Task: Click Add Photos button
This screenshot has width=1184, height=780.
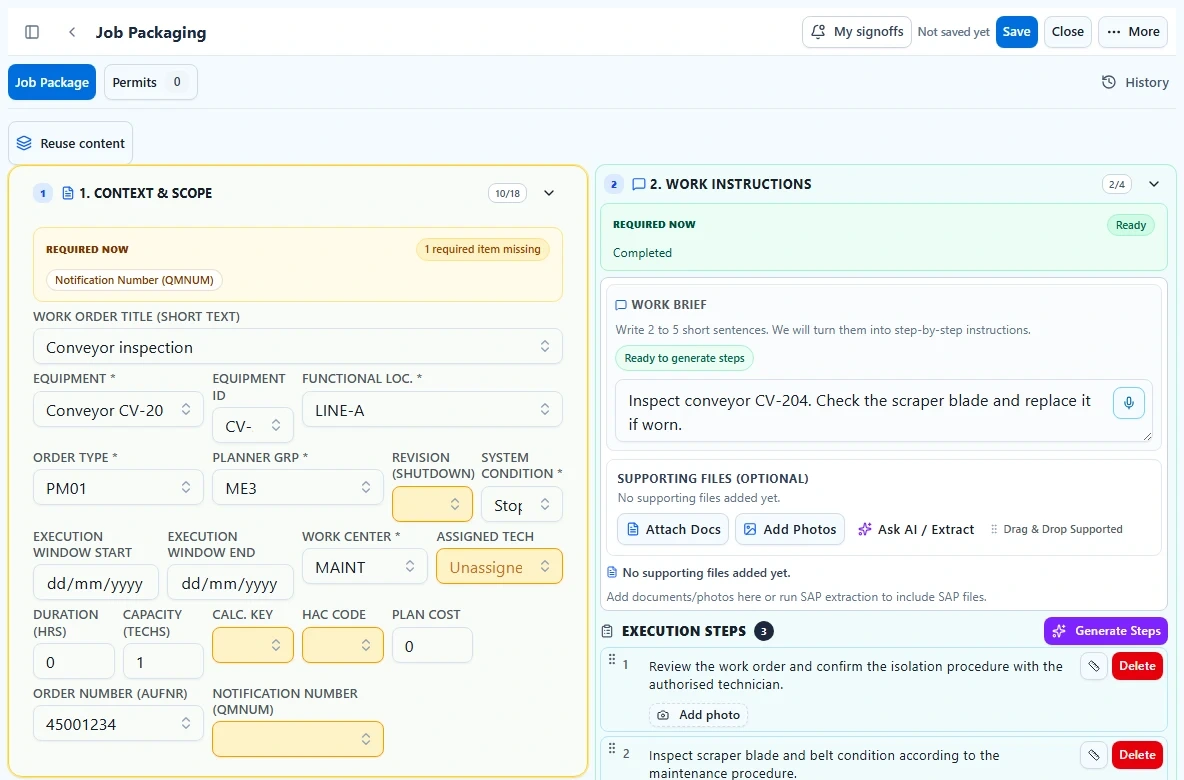Action: click(790, 529)
